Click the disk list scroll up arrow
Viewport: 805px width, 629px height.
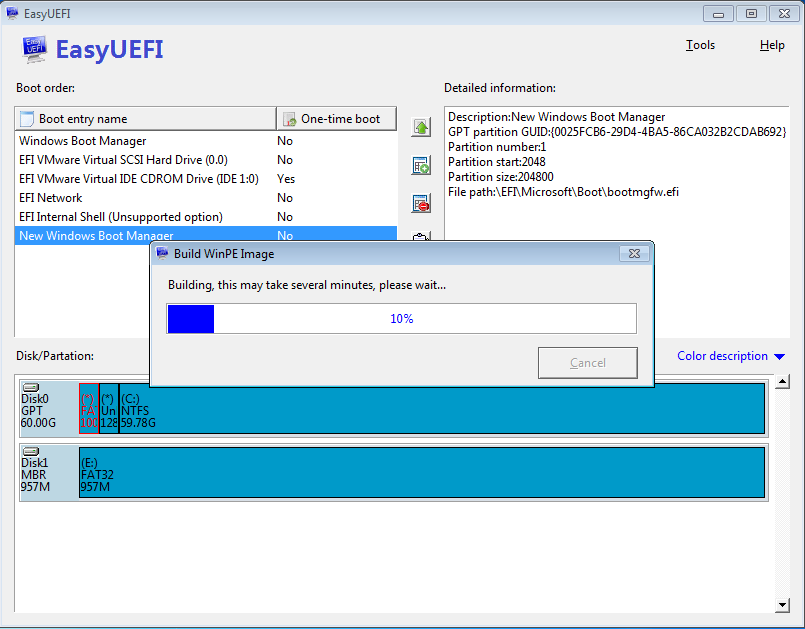point(782,382)
